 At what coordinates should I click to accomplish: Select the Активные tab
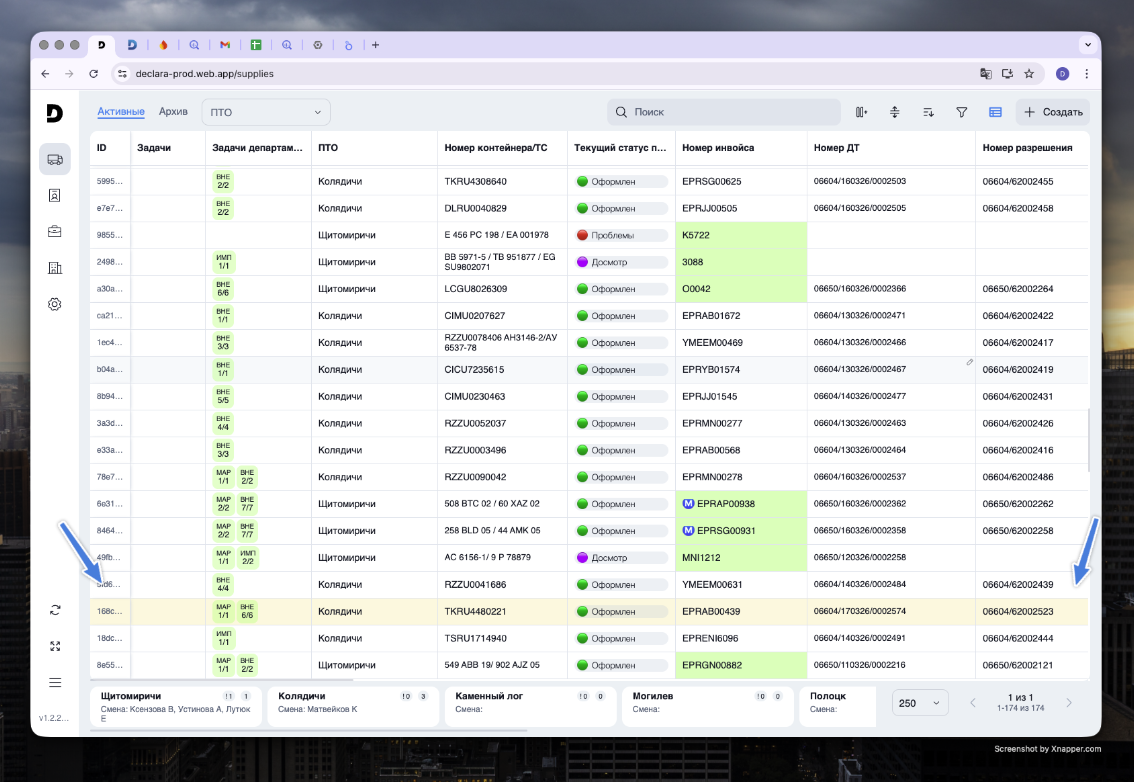(x=121, y=112)
